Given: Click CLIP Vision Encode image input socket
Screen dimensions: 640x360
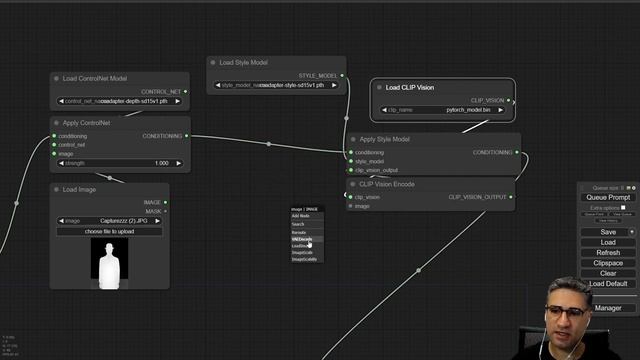Looking at the screenshot, I should pyautogui.click(x=351, y=206).
